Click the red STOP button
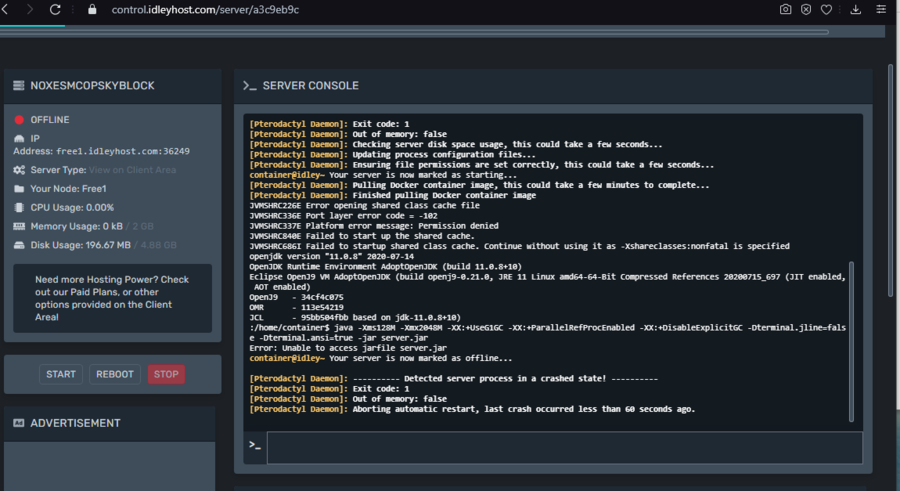The image size is (900, 491). [x=166, y=374]
